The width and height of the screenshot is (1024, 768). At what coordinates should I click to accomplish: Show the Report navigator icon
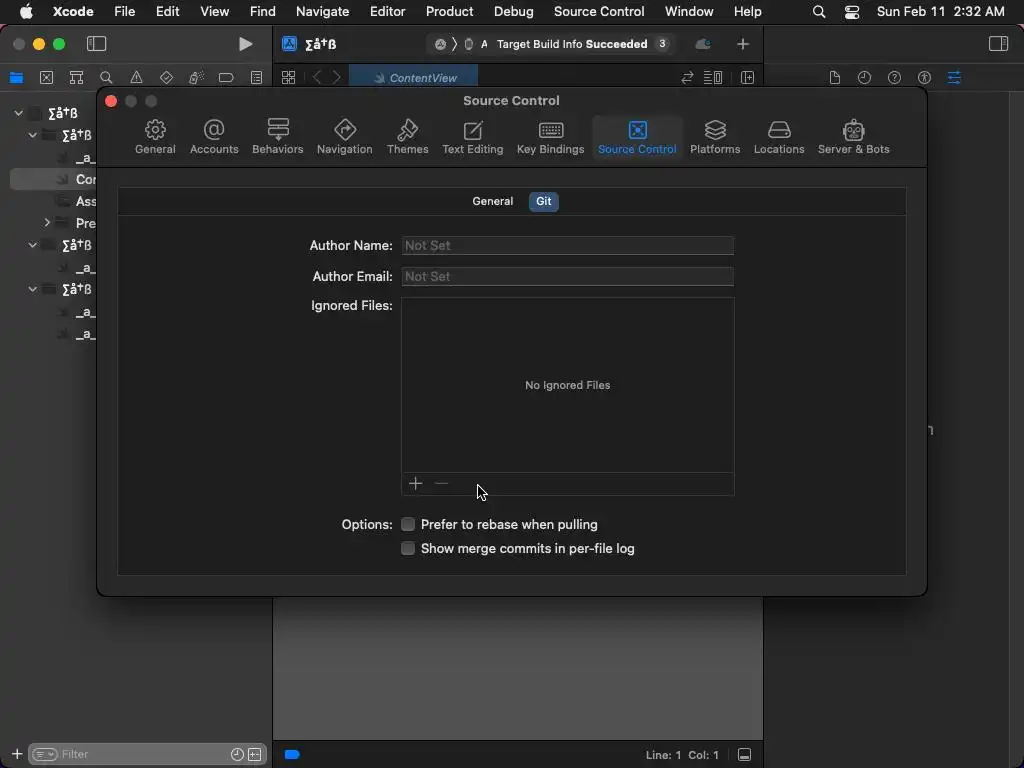[x=257, y=78]
